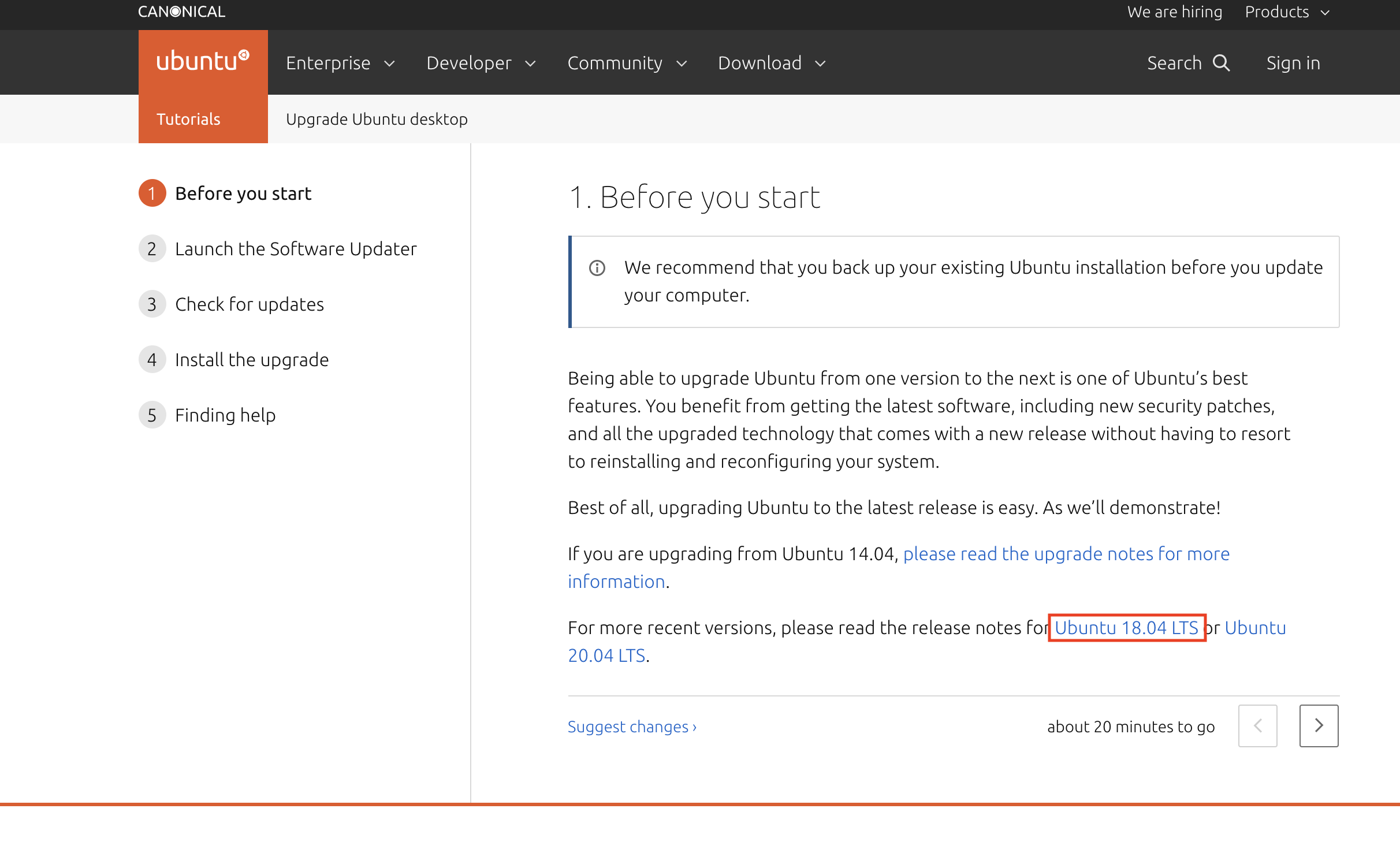This screenshot has height=842, width=1400.
Task: Open the We are hiring link
Action: (x=1174, y=12)
